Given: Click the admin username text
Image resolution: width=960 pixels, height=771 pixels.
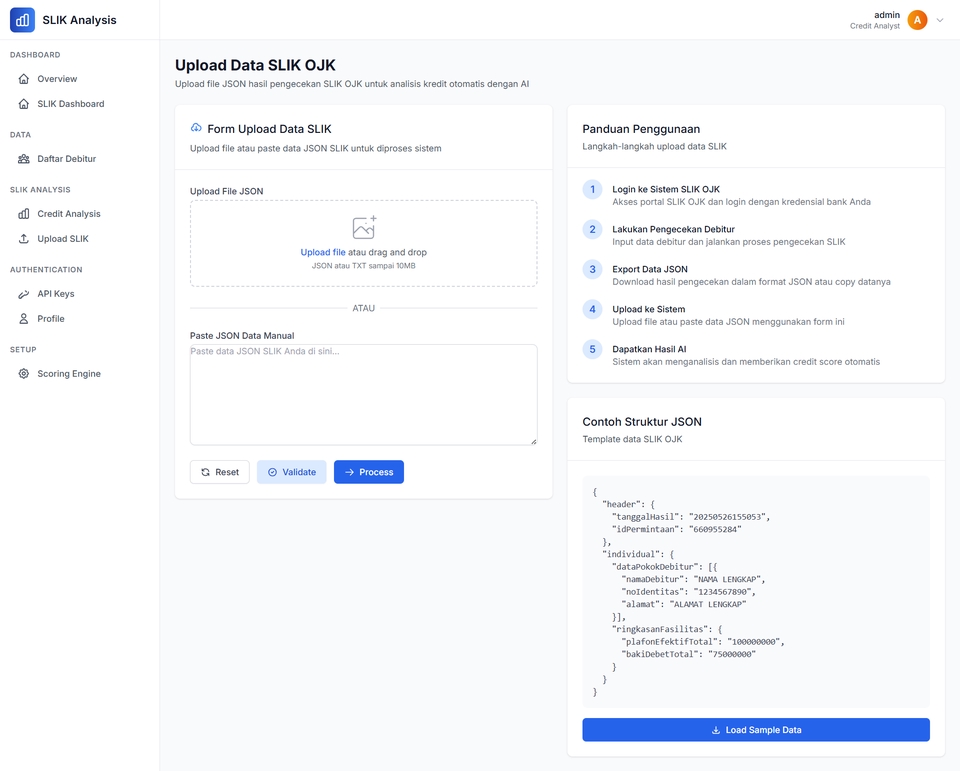Looking at the screenshot, I should 887,15.
